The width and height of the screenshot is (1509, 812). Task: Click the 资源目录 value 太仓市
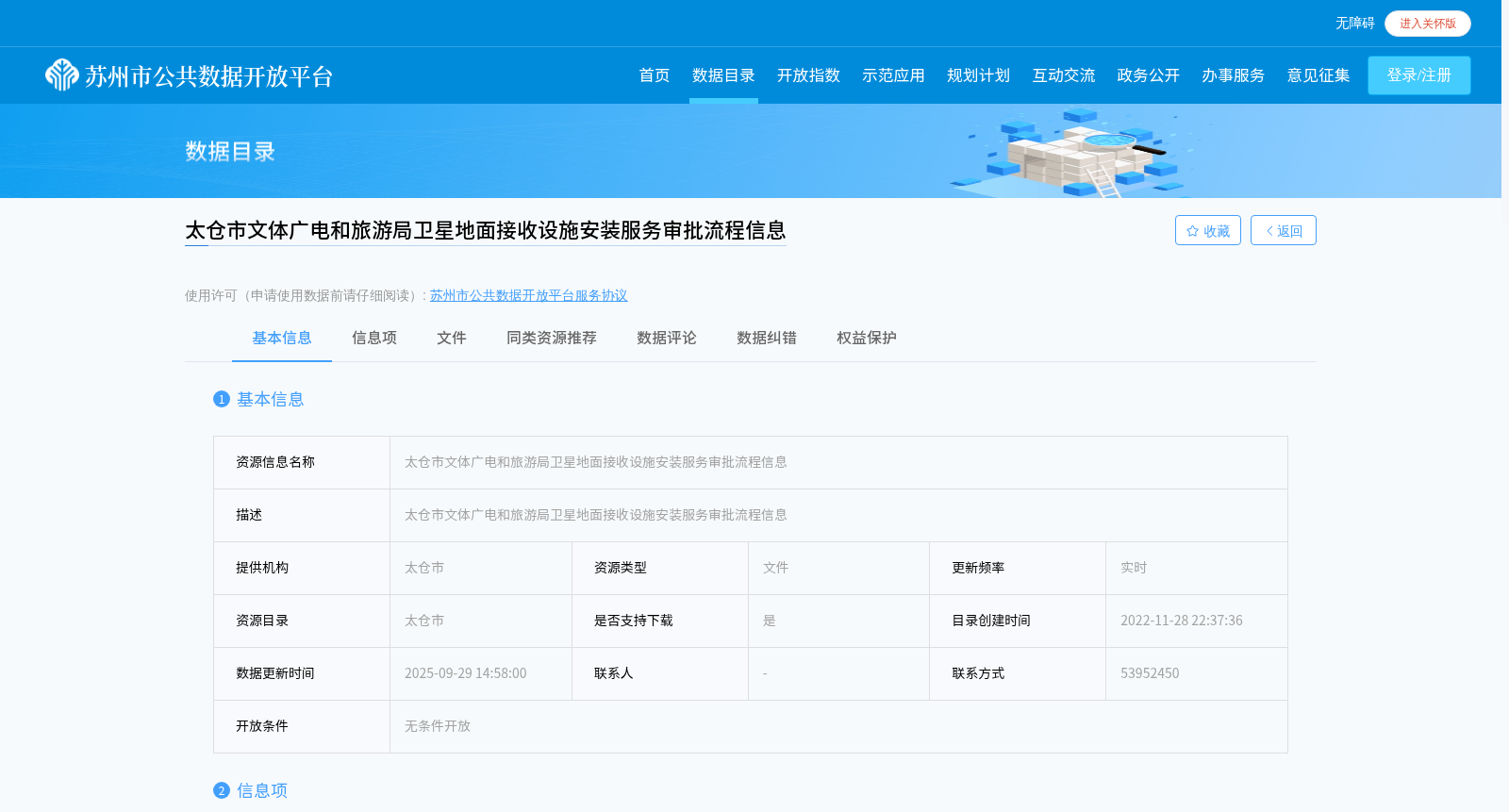tap(424, 621)
